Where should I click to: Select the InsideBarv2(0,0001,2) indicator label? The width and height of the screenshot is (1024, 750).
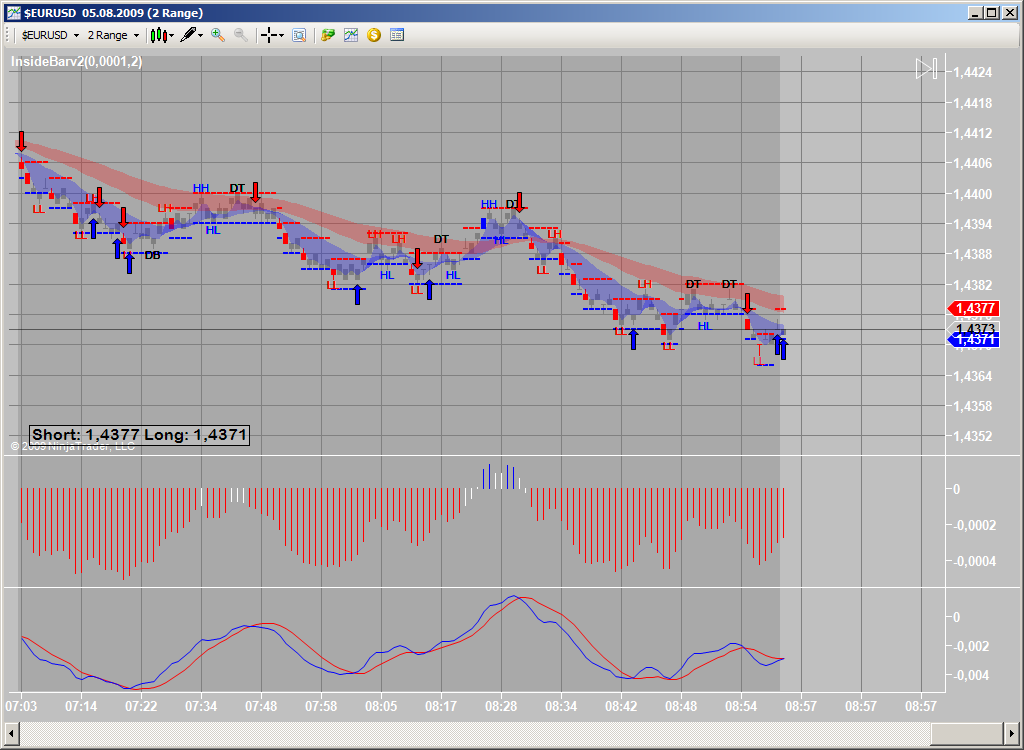[76, 61]
